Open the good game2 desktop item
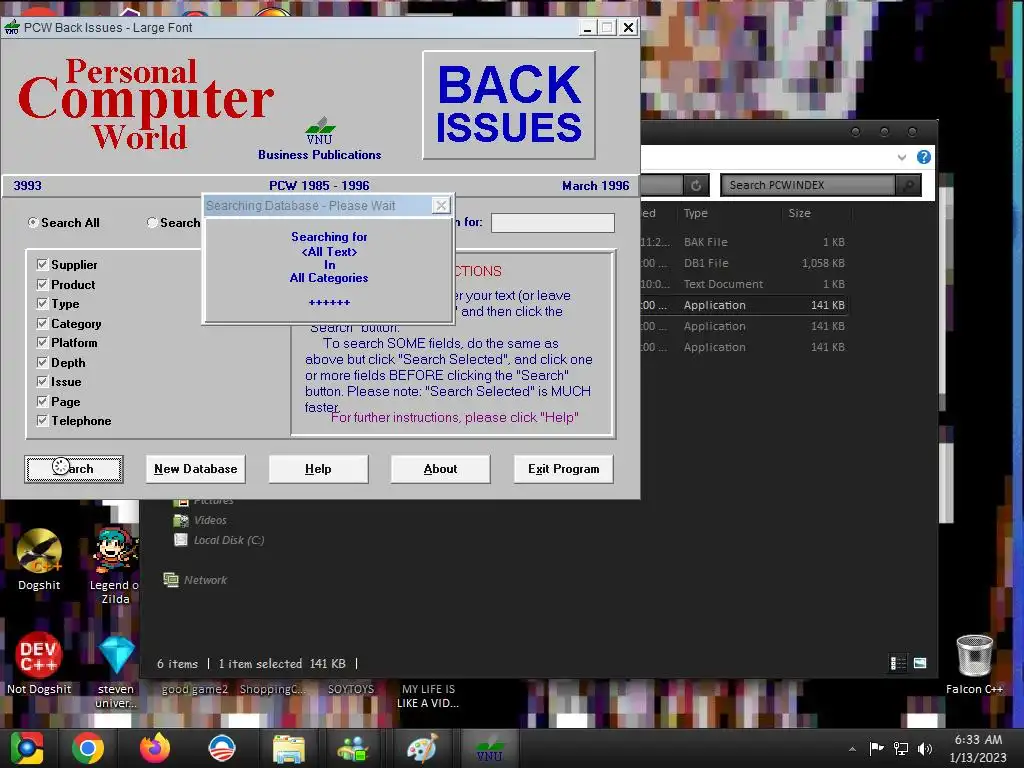Screen dimensions: 1024x768 [195, 689]
